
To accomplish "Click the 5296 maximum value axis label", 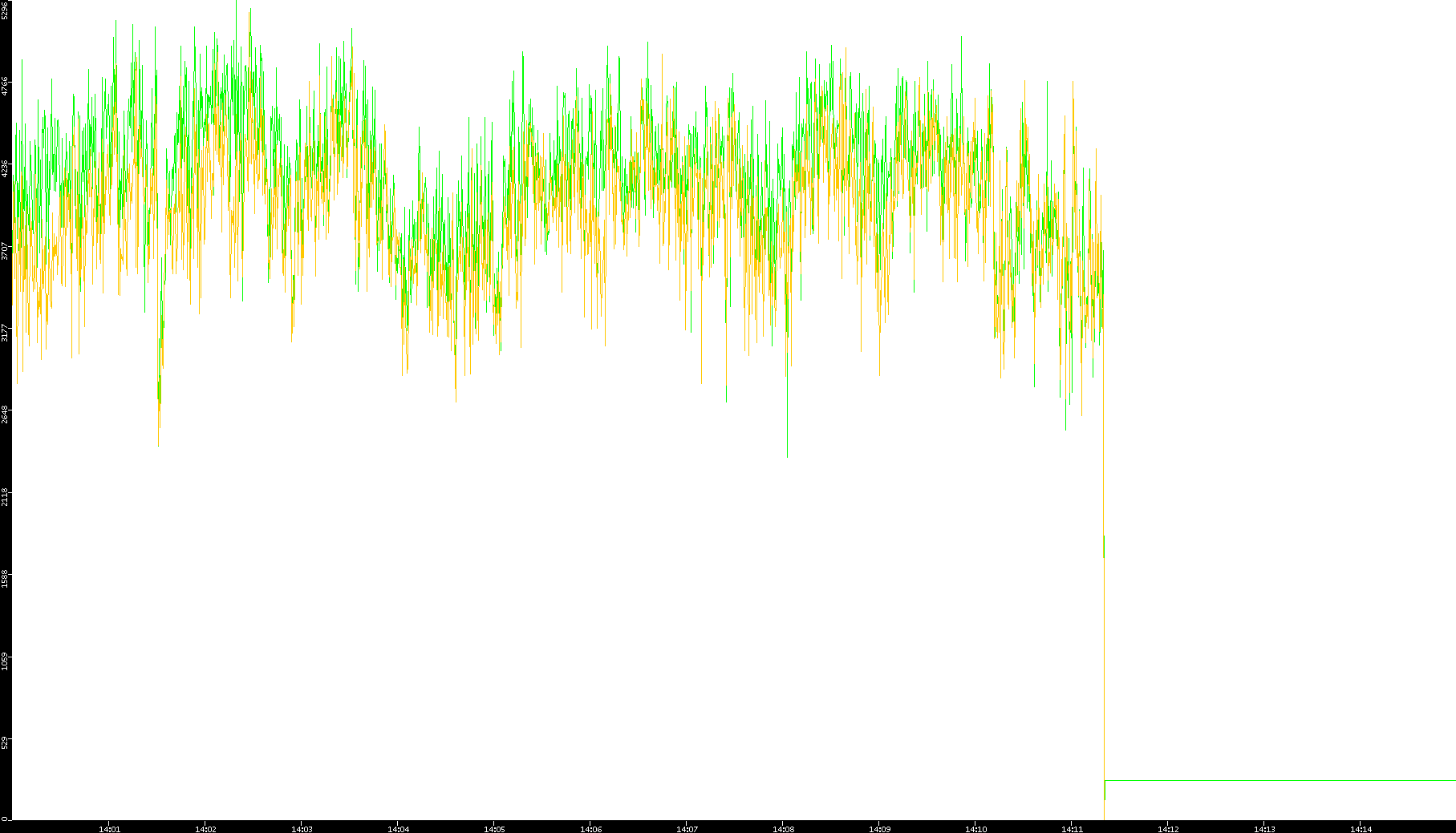I will click(x=5, y=10).
